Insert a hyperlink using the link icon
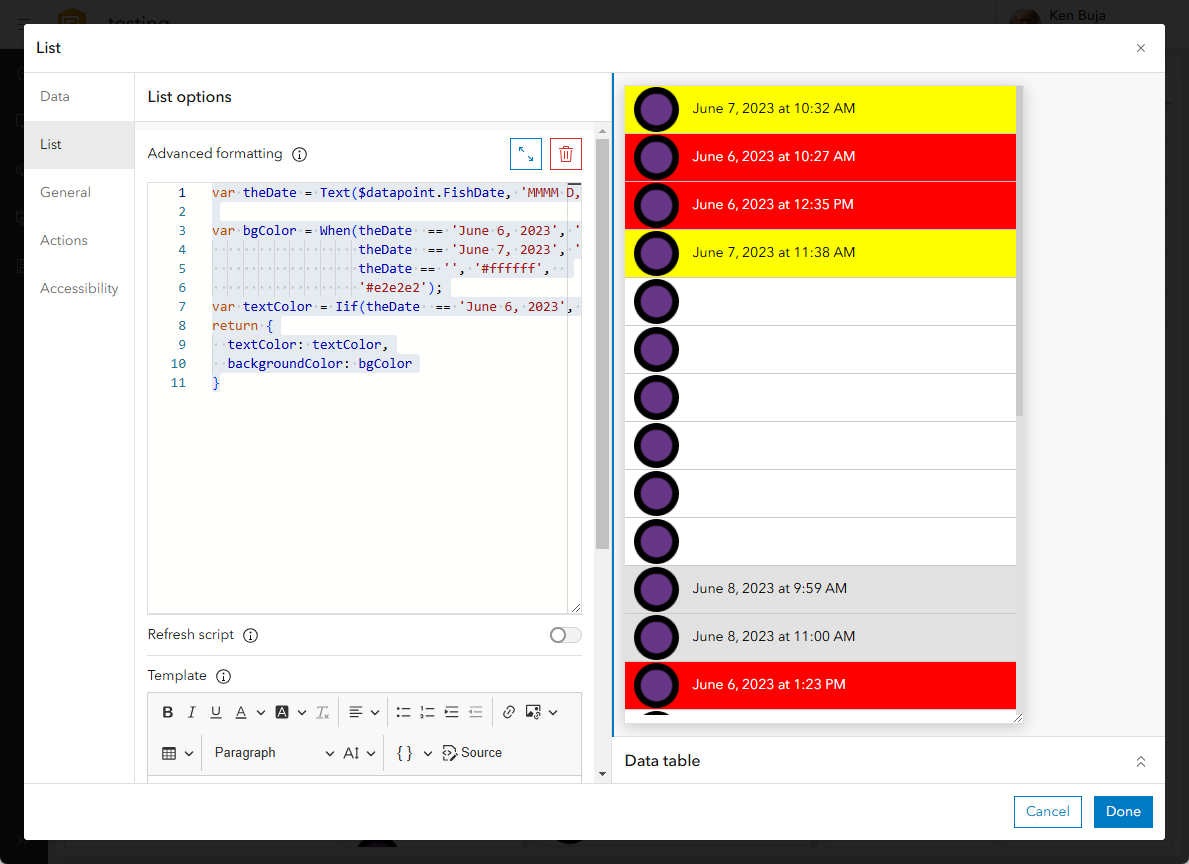Screen dimensions: 1189x864 [508, 711]
